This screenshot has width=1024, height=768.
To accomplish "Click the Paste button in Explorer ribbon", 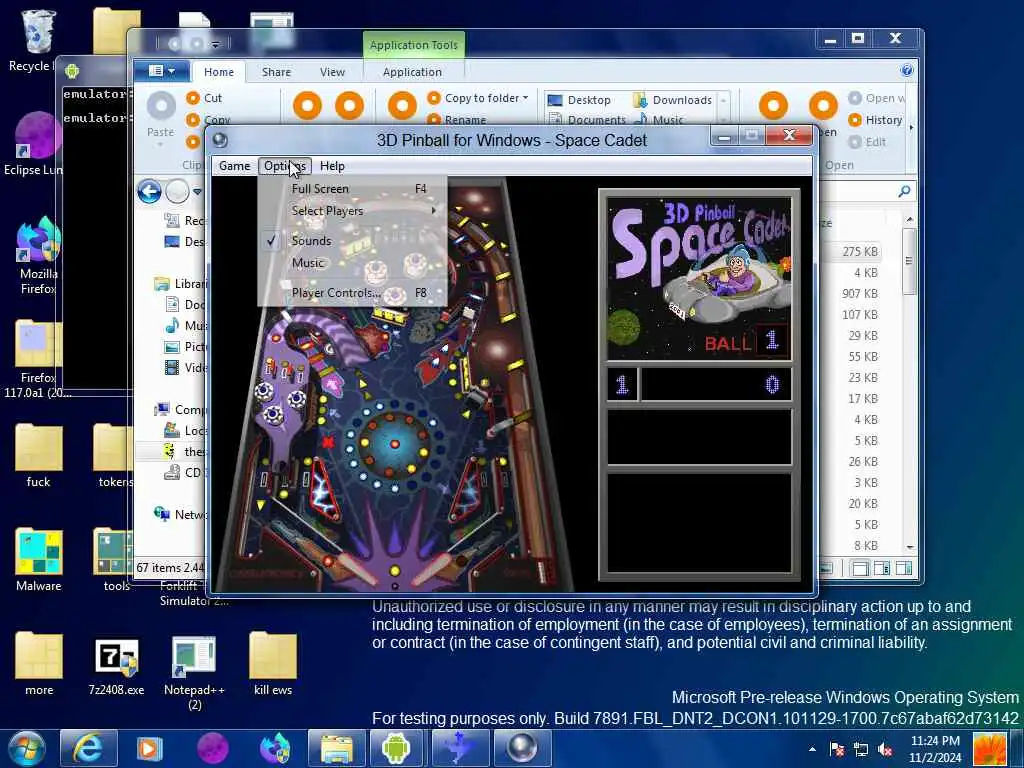I will (160, 116).
